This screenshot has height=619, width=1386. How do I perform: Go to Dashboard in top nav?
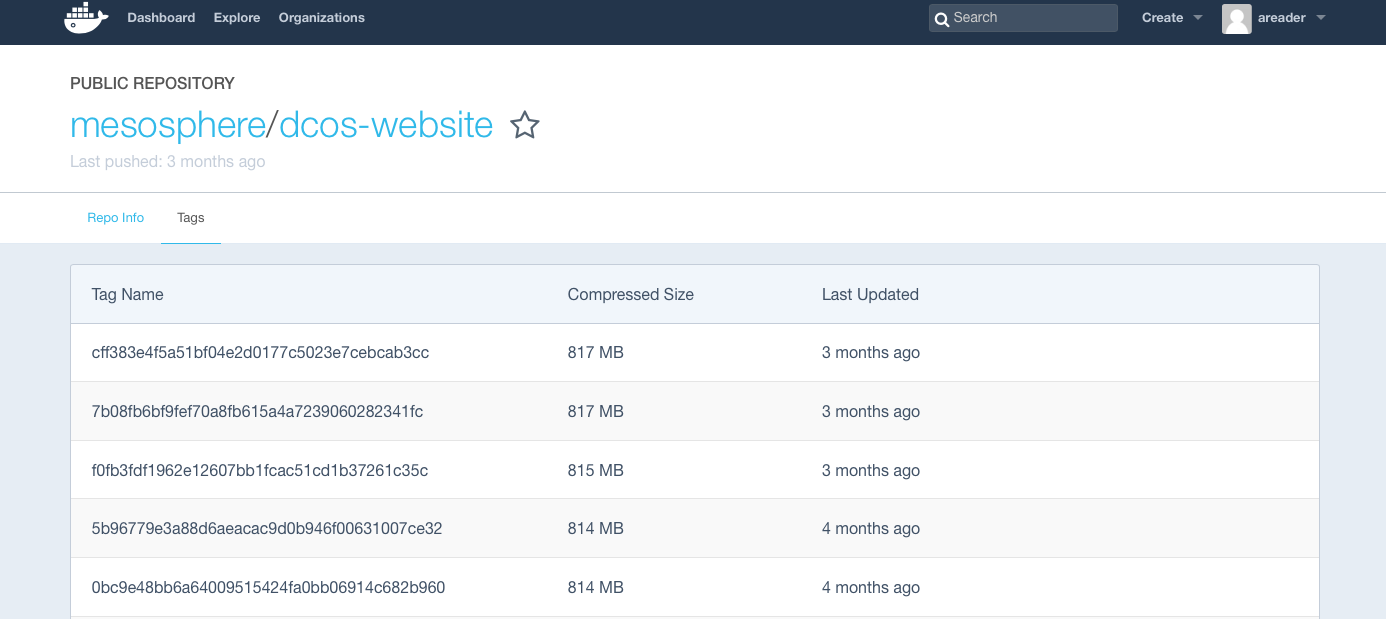tap(161, 18)
